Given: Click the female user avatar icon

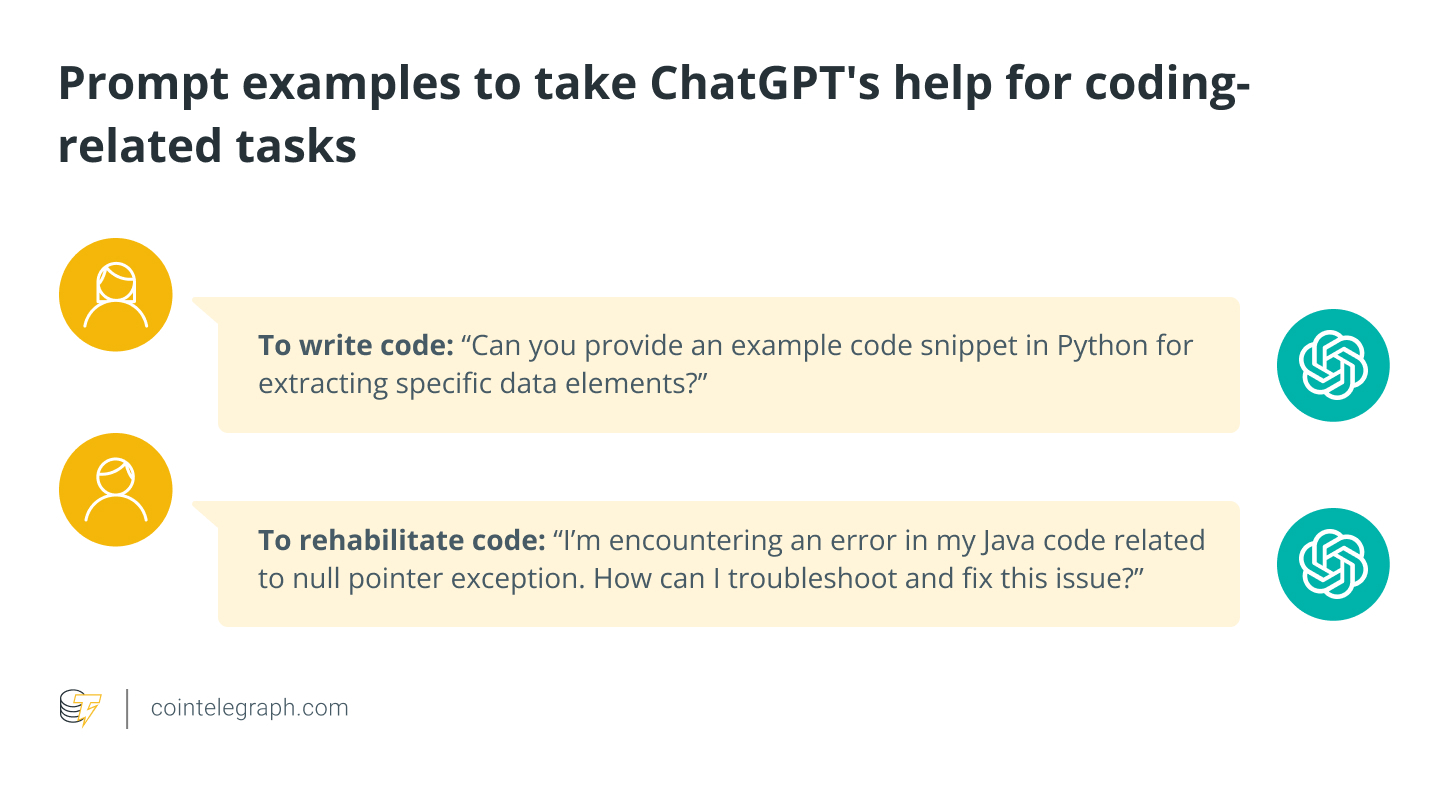Looking at the screenshot, I should point(115,295).
